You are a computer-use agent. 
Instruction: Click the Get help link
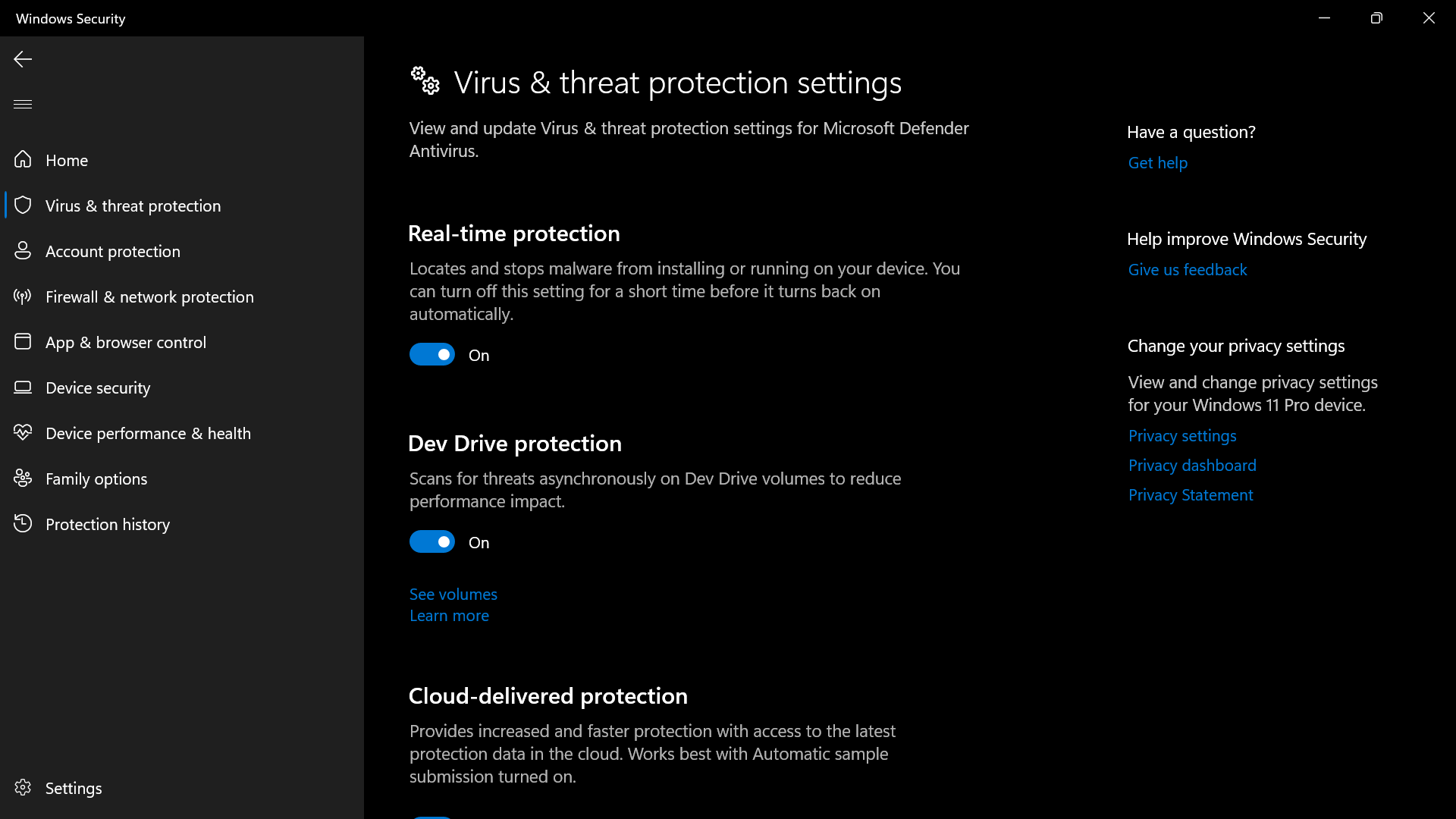pos(1158,162)
